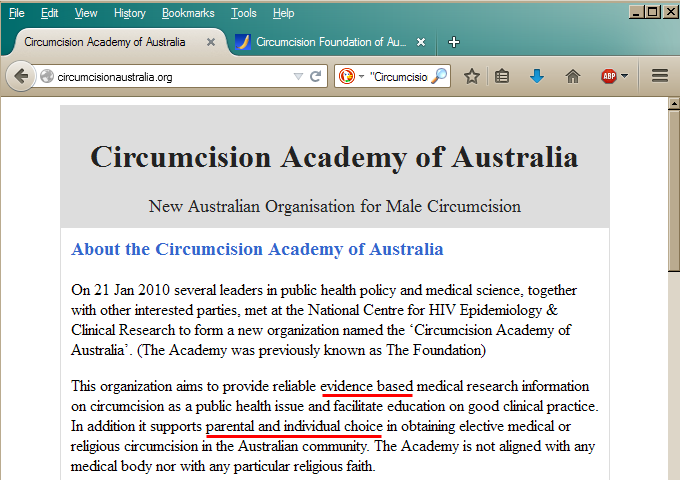Click the search magnifier icon

pyautogui.click(x=439, y=76)
